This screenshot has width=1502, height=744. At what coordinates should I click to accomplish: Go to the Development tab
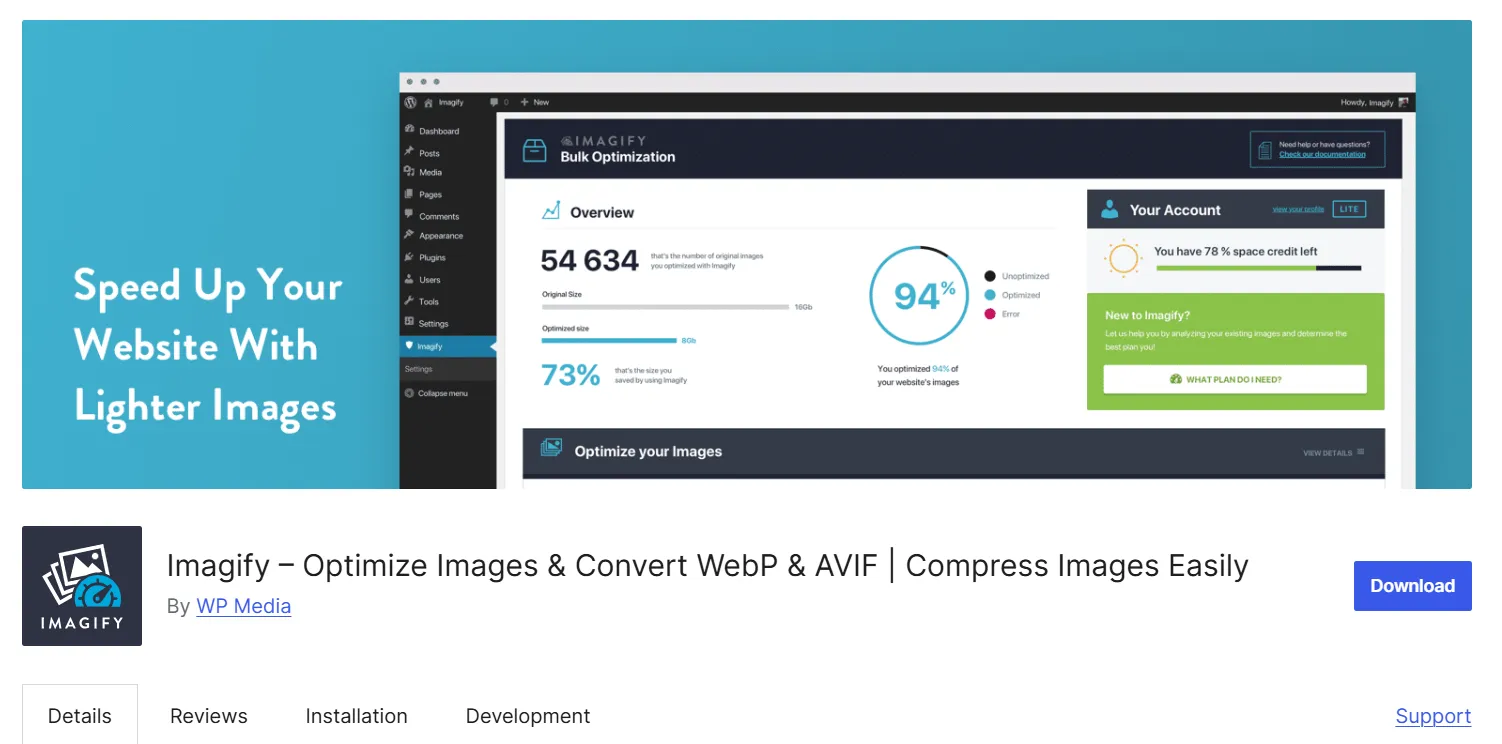point(528,716)
